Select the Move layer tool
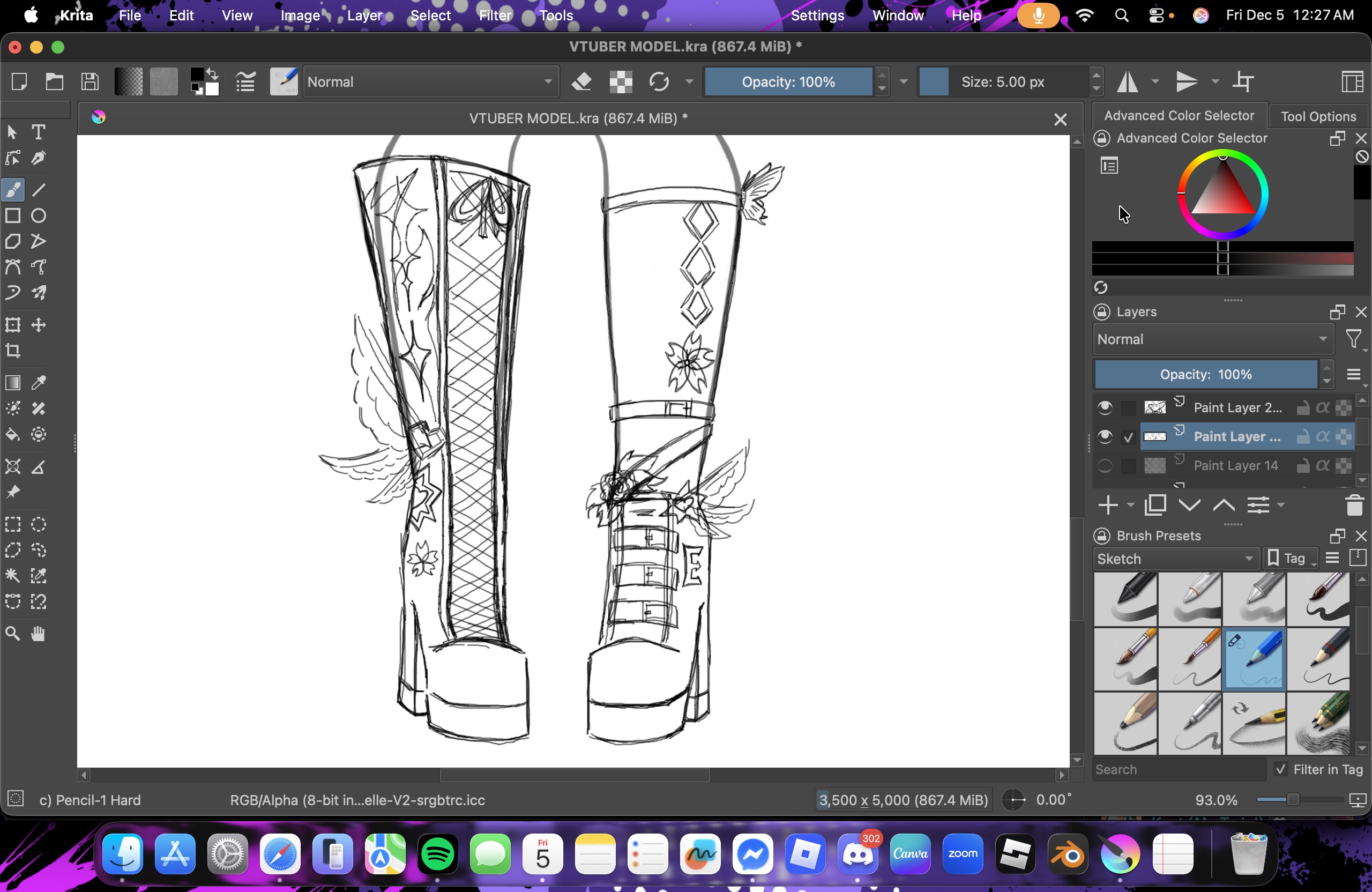 pos(39,325)
